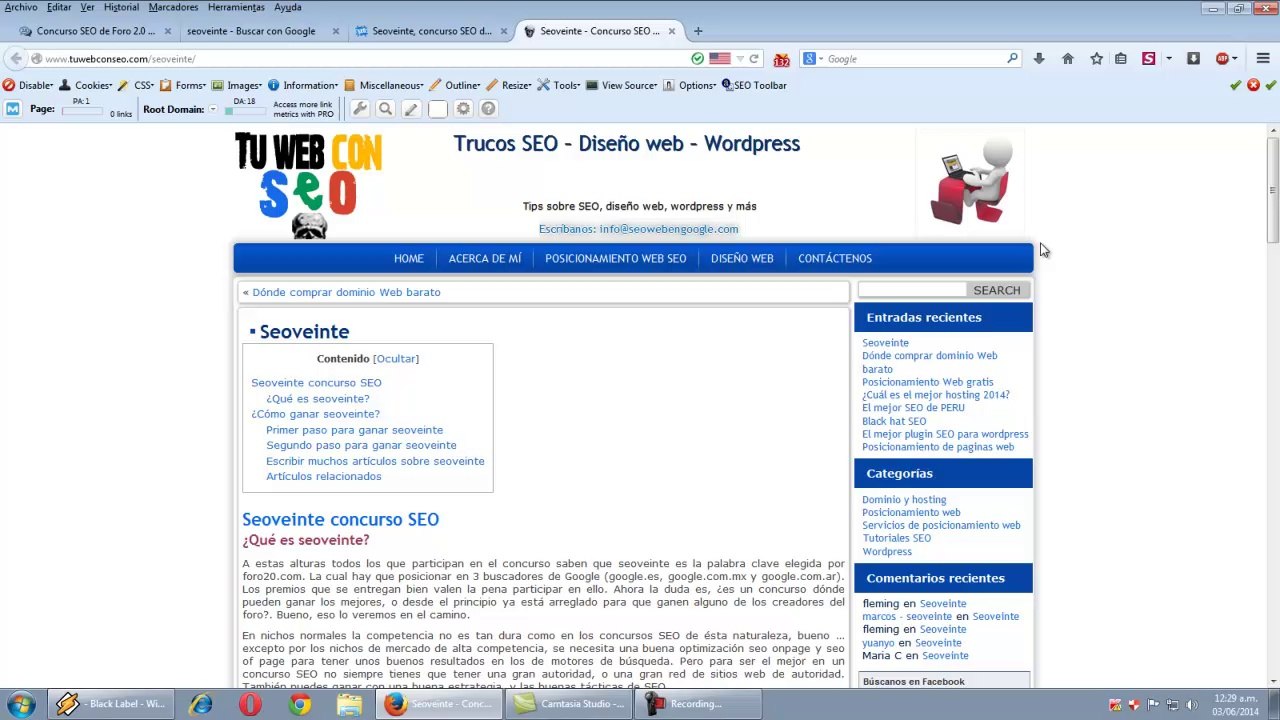Open the Black hat SEO recent entry
This screenshot has height=720, width=1280.
click(x=894, y=421)
